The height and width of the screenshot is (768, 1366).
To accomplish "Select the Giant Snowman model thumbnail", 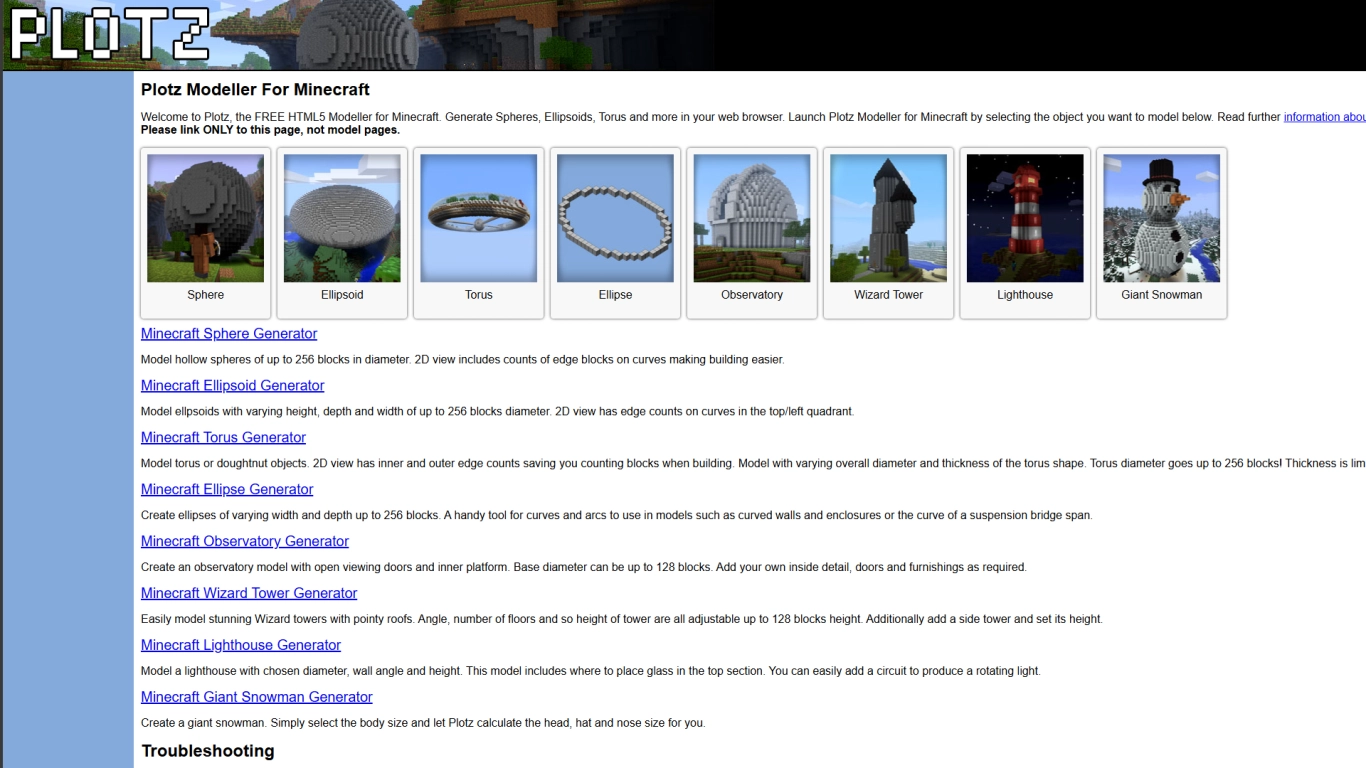I will coord(1161,218).
